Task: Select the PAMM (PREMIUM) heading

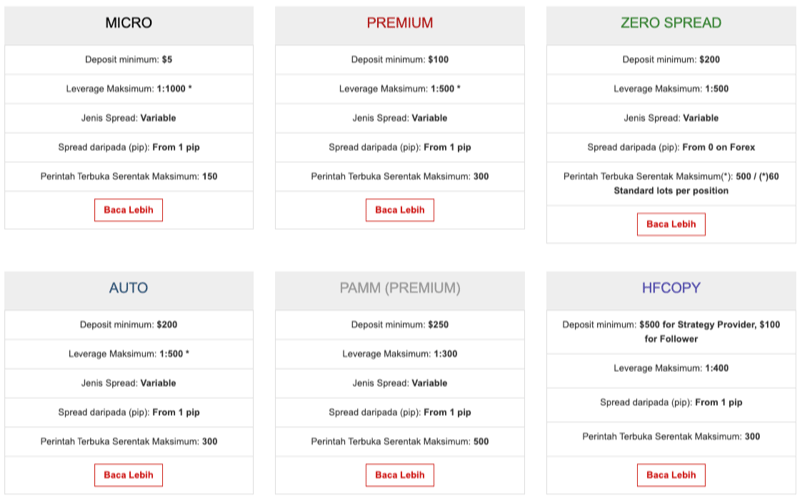Action: click(x=399, y=288)
